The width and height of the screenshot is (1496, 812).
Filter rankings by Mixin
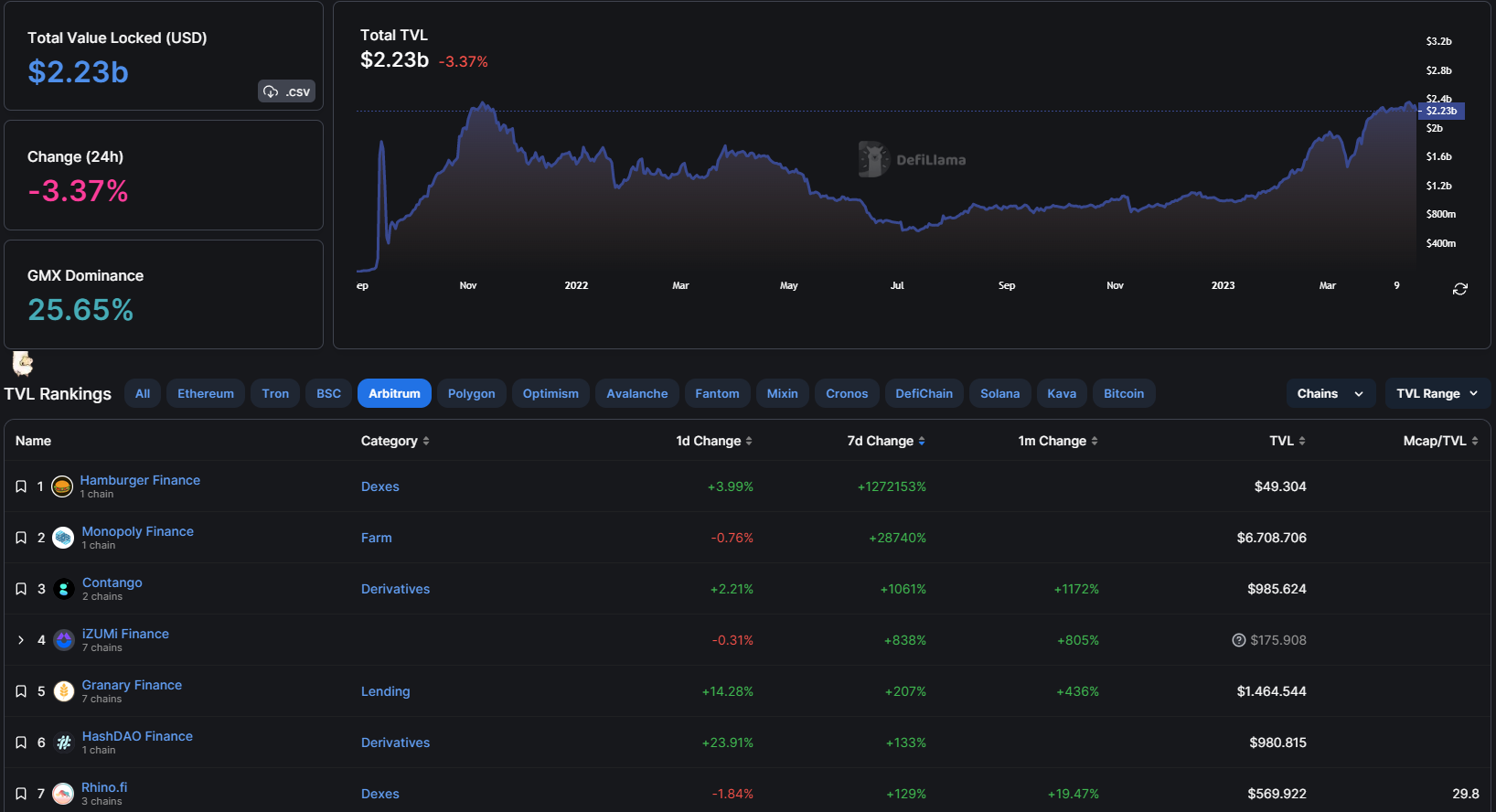783,393
